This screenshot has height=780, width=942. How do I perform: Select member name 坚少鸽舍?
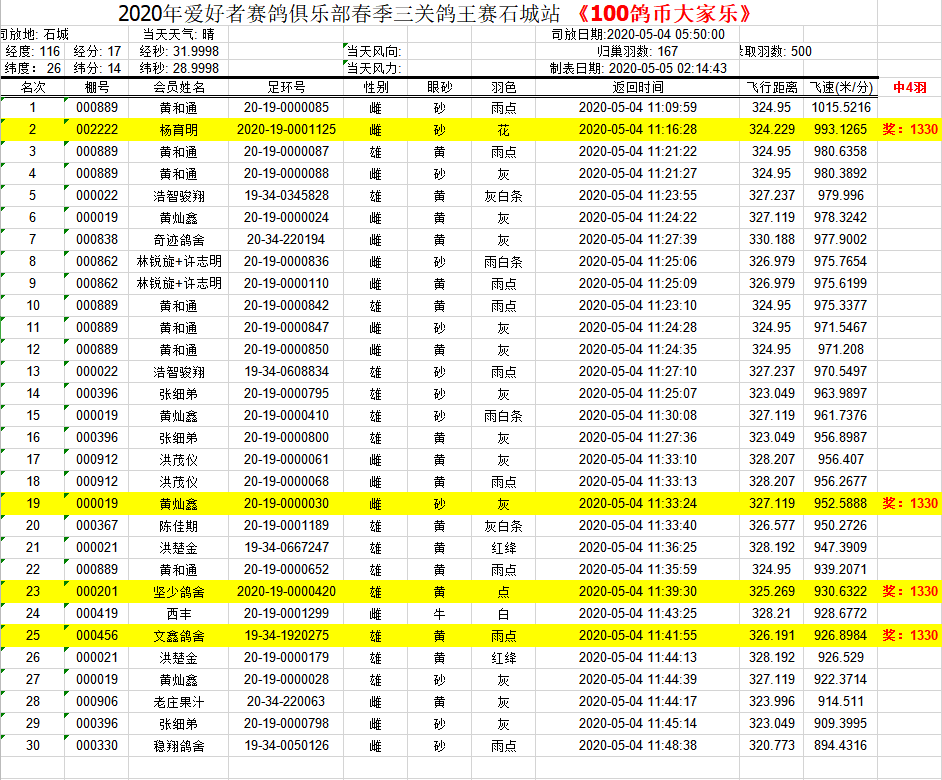tap(179, 592)
